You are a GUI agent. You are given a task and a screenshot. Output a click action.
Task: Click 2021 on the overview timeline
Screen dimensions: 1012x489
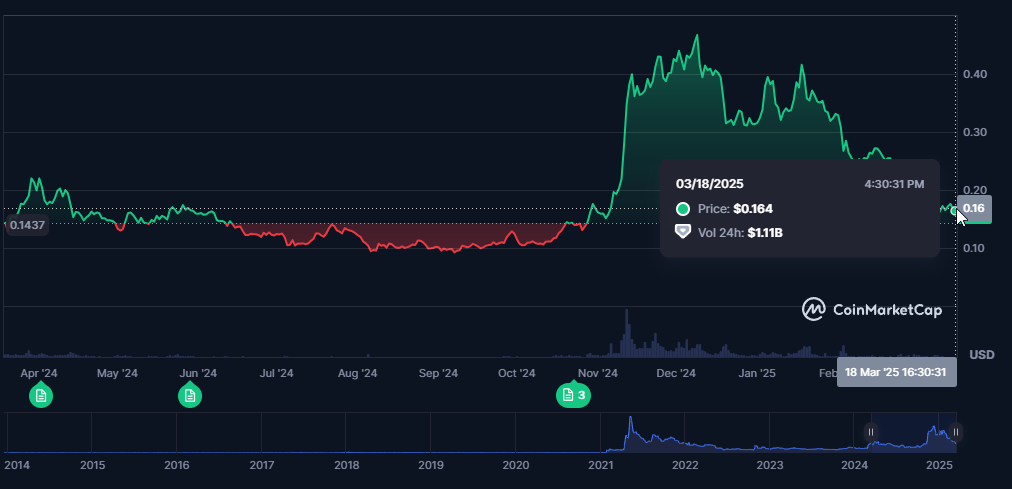[x=600, y=465]
